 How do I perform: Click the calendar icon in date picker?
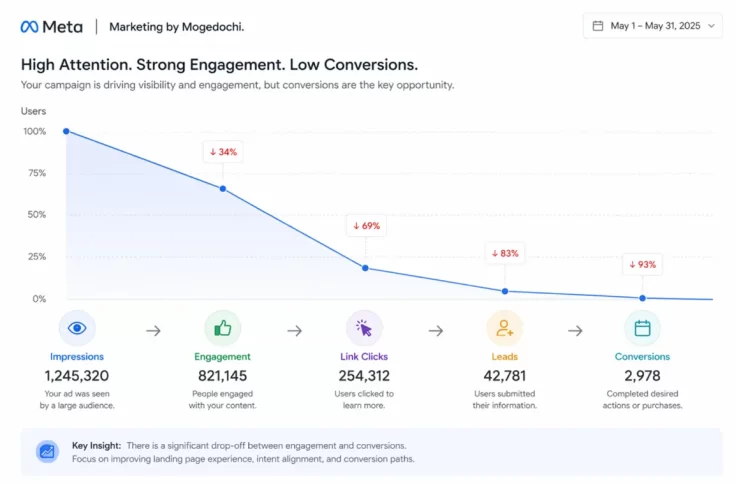(x=598, y=26)
